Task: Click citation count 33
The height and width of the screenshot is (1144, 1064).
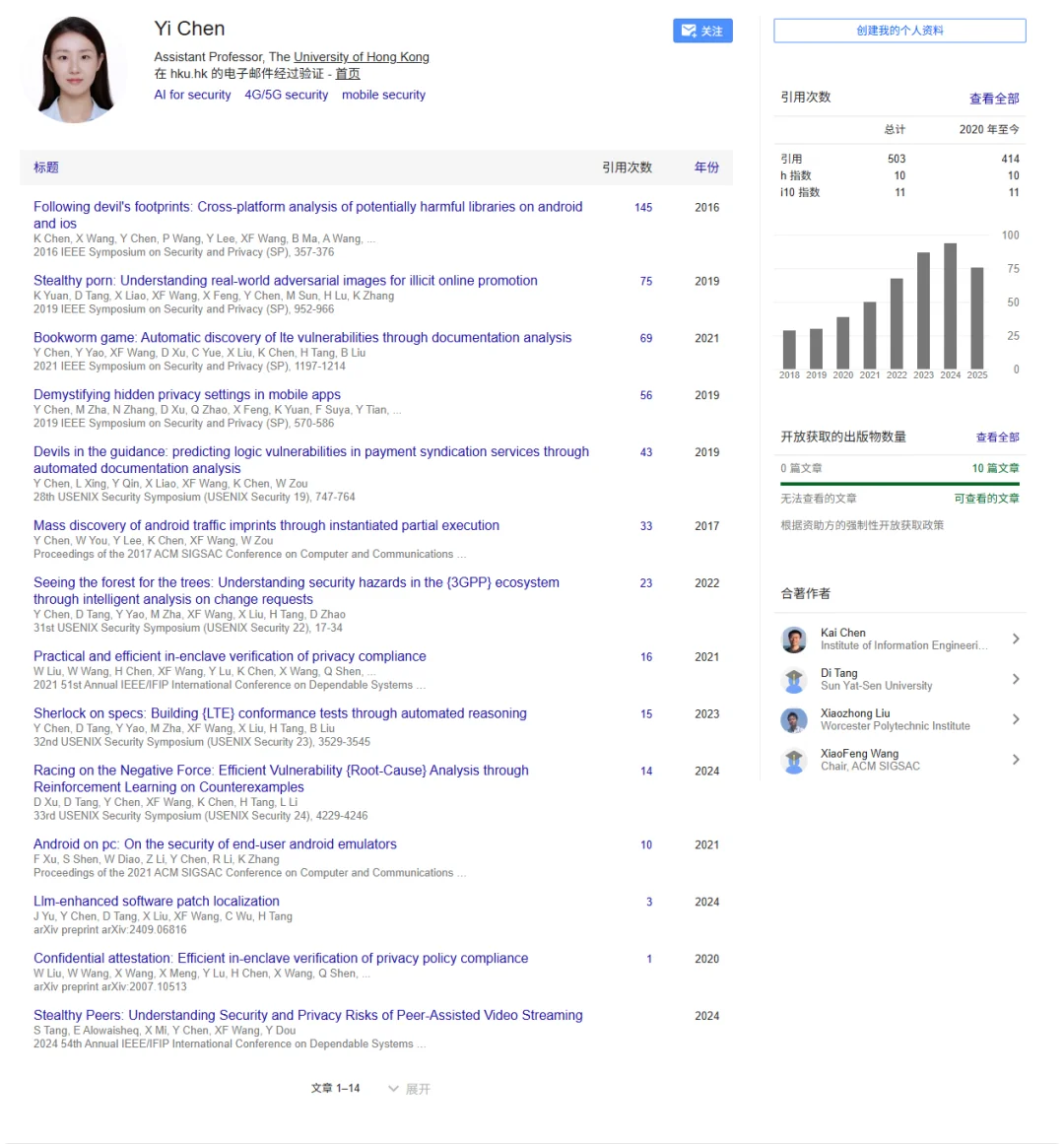Action: pyautogui.click(x=645, y=526)
